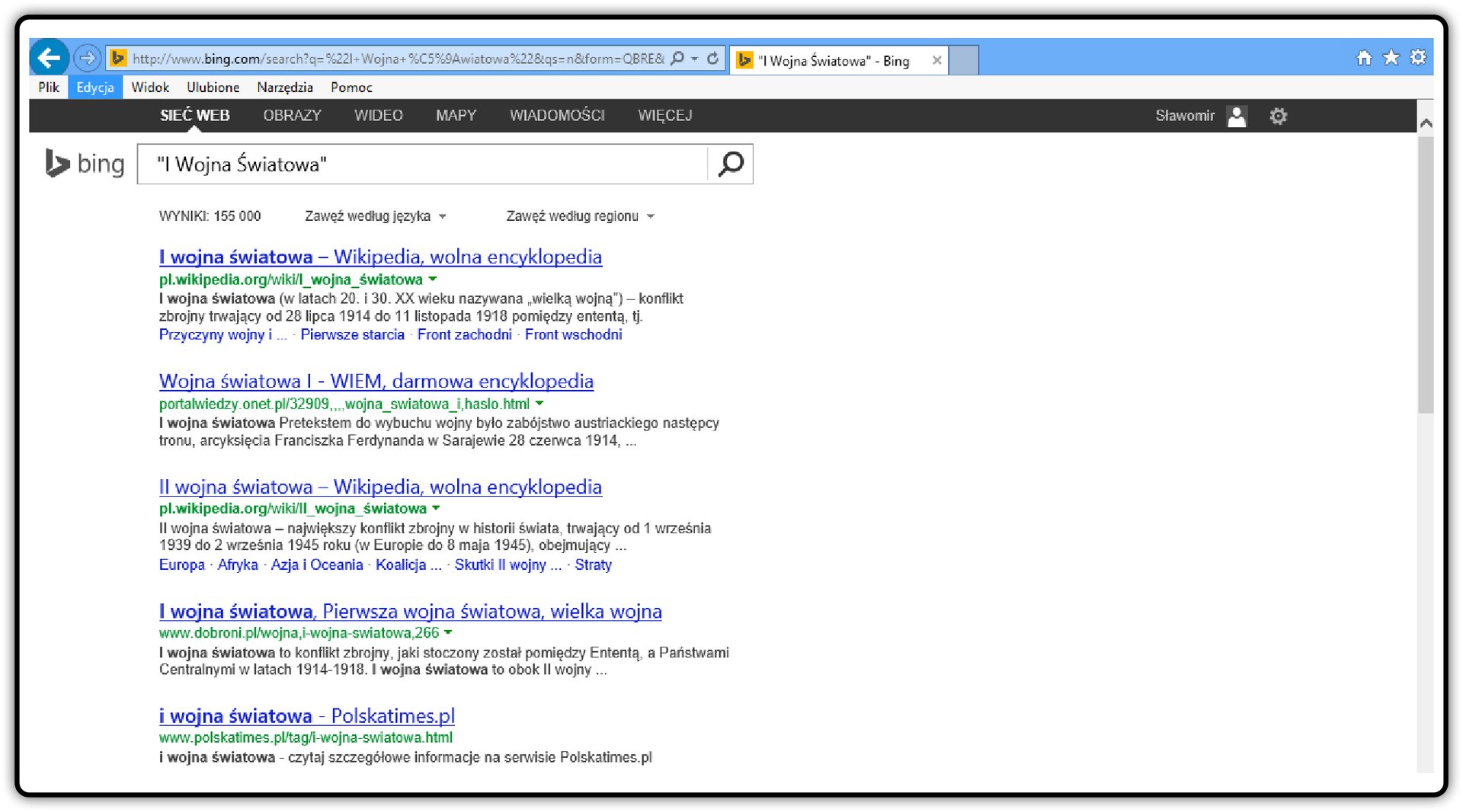The height and width of the screenshot is (812, 1463).
Task: Open a new blank tab
Action: [964, 60]
